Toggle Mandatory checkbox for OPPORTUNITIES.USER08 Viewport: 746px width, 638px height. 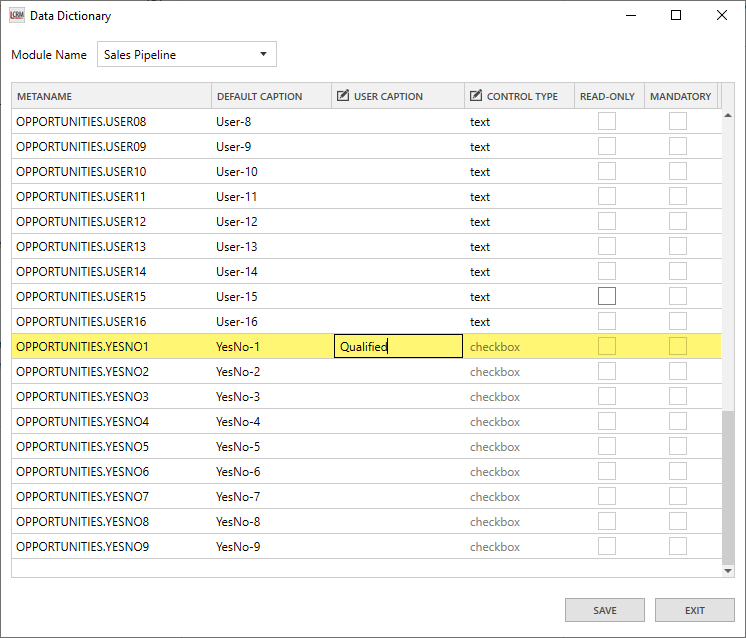pos(678,121)
